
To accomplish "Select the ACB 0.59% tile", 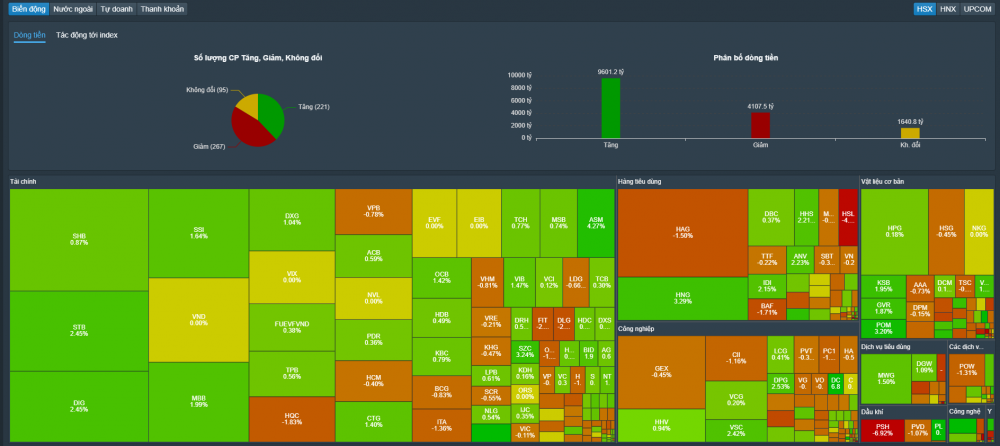I will coord(374,256).
